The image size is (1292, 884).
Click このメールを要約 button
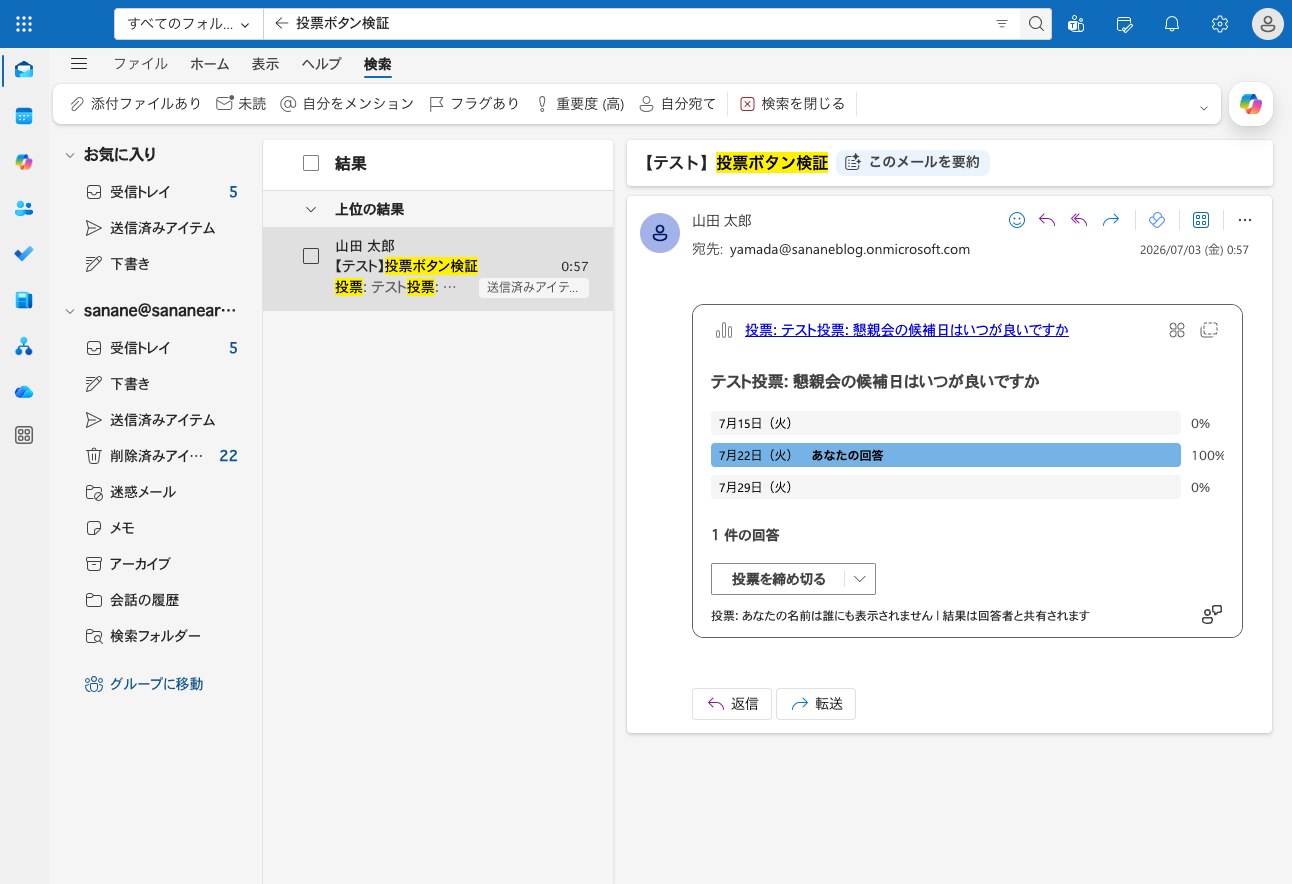[x=913, y=162]
